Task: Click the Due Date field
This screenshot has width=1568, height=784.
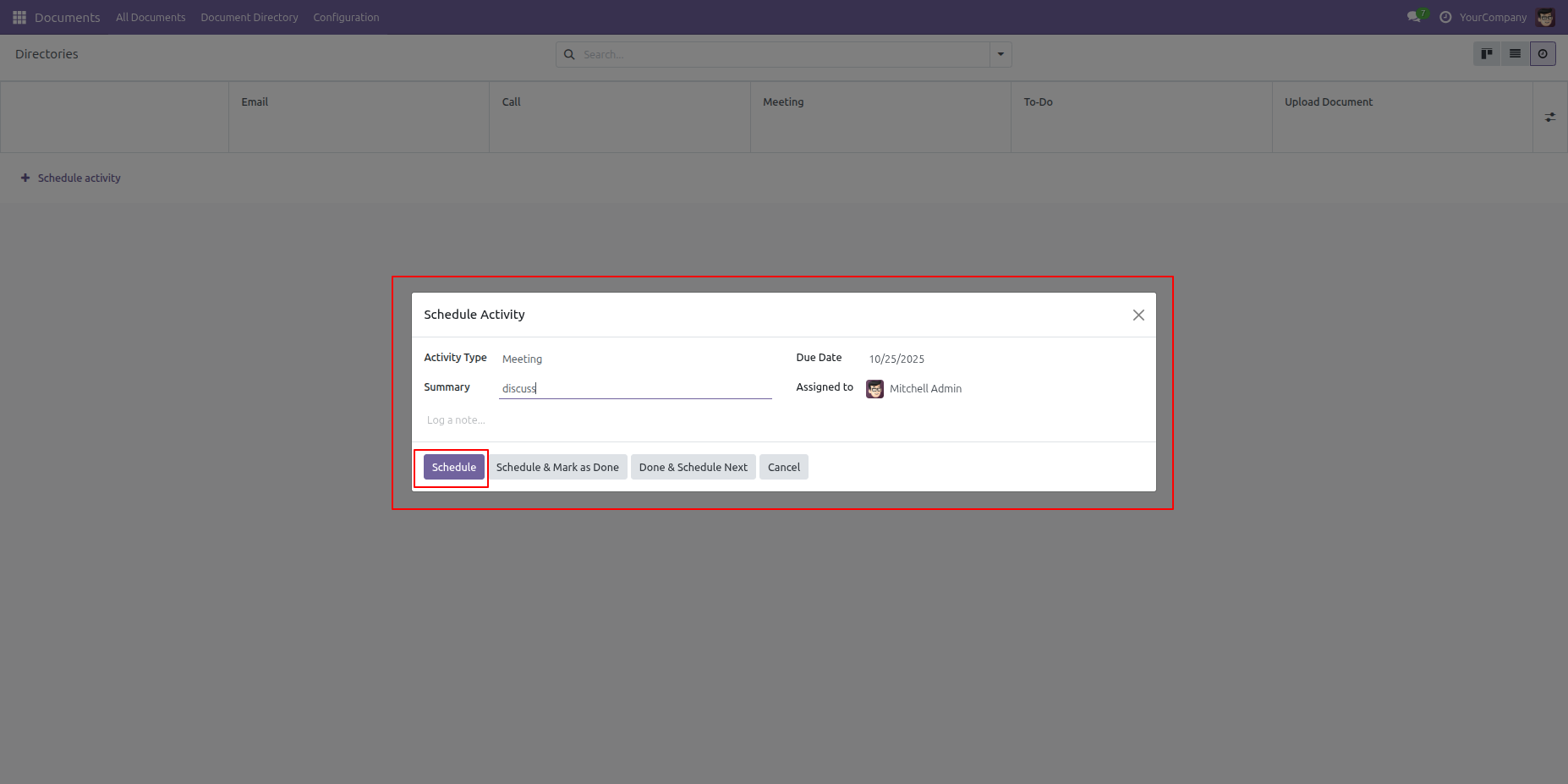Action: click(998, 359)
